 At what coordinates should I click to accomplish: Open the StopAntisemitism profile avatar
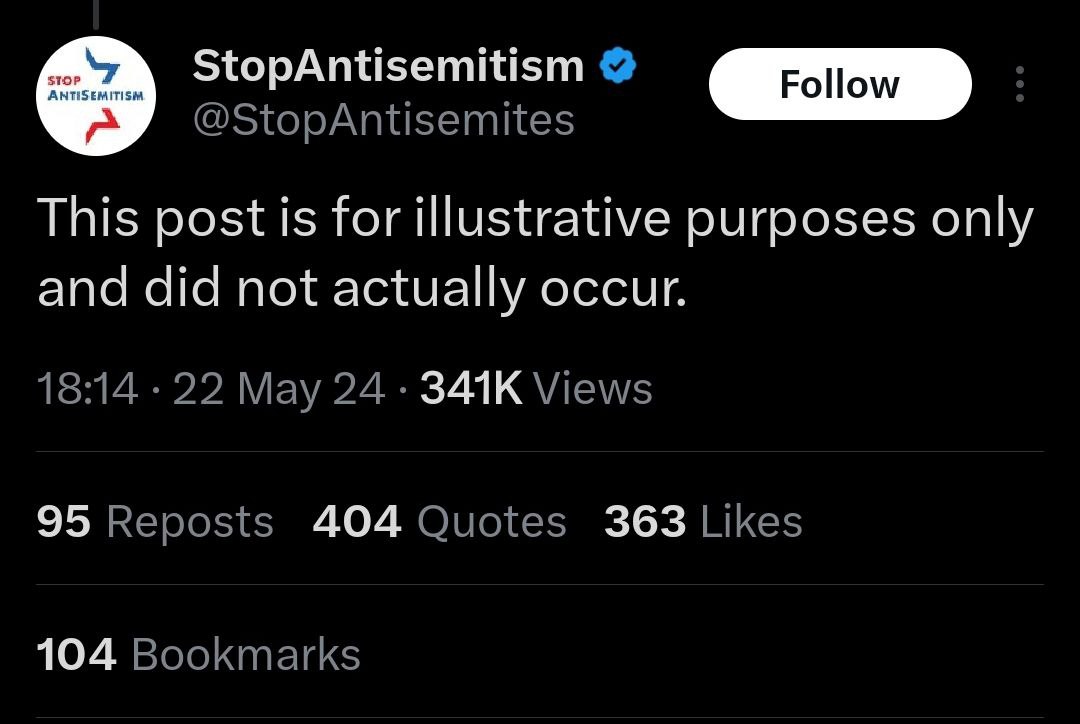(96, 96)
